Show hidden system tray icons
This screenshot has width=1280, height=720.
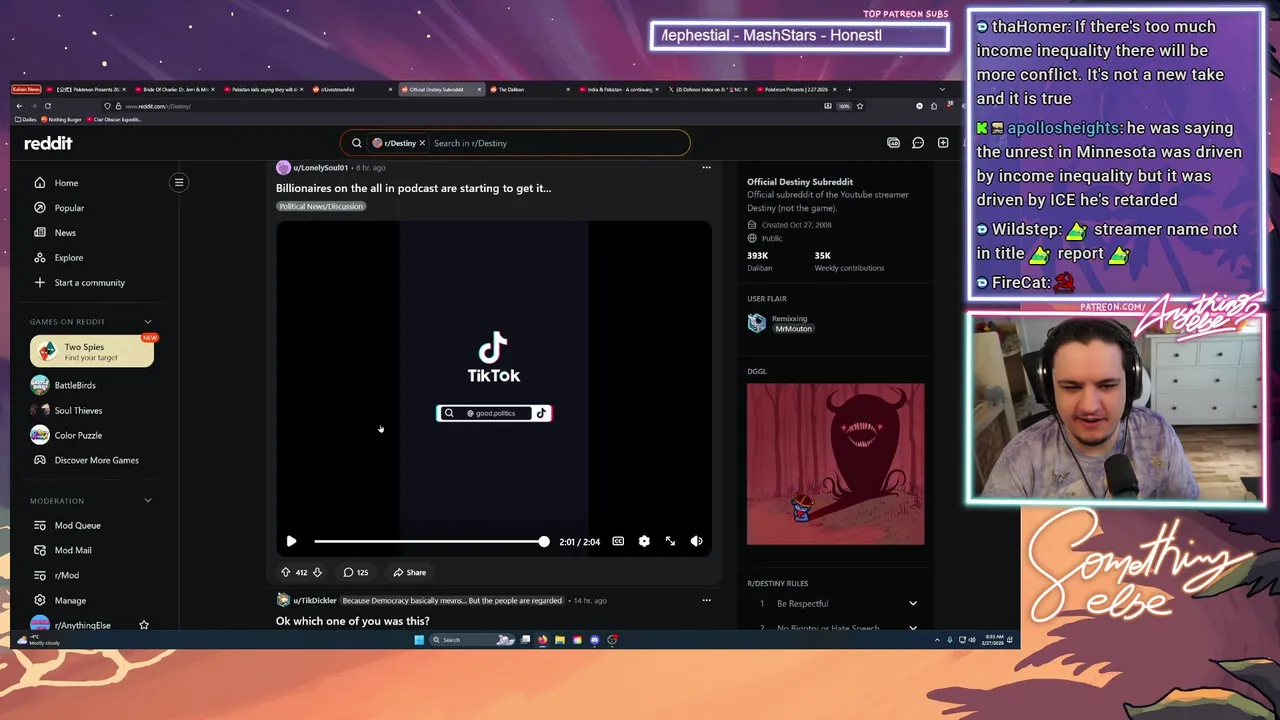pyautogui.click(x=937, y=640)
